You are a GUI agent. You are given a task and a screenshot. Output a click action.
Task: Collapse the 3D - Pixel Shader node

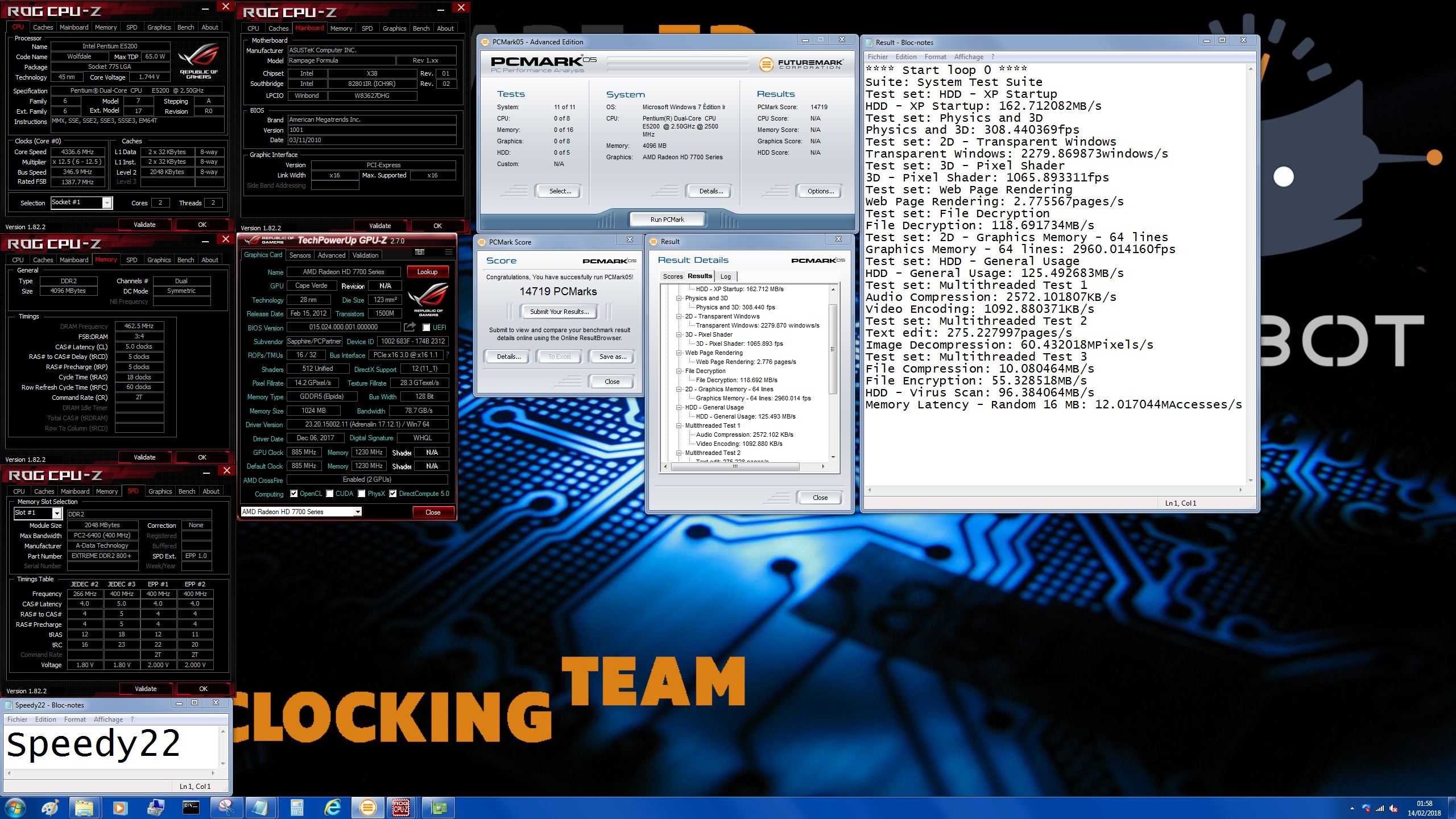pyautogui.click(x=679, y=334)
